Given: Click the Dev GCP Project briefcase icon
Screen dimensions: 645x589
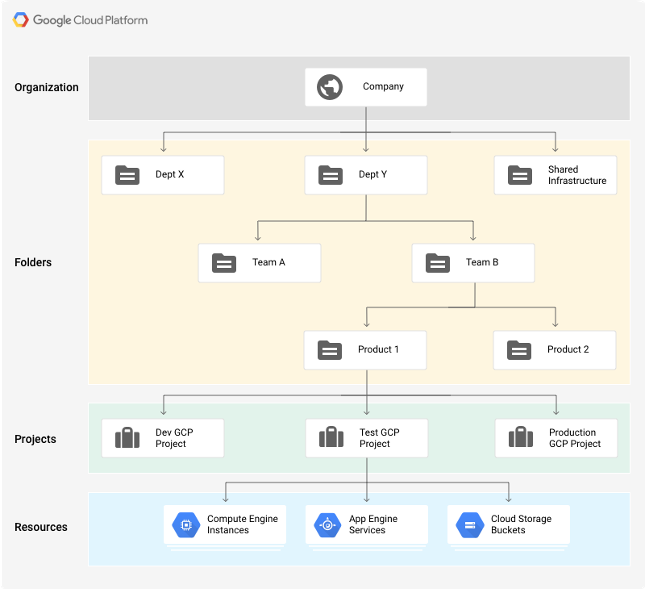Looking at the screenshot, I should (127, 437).
